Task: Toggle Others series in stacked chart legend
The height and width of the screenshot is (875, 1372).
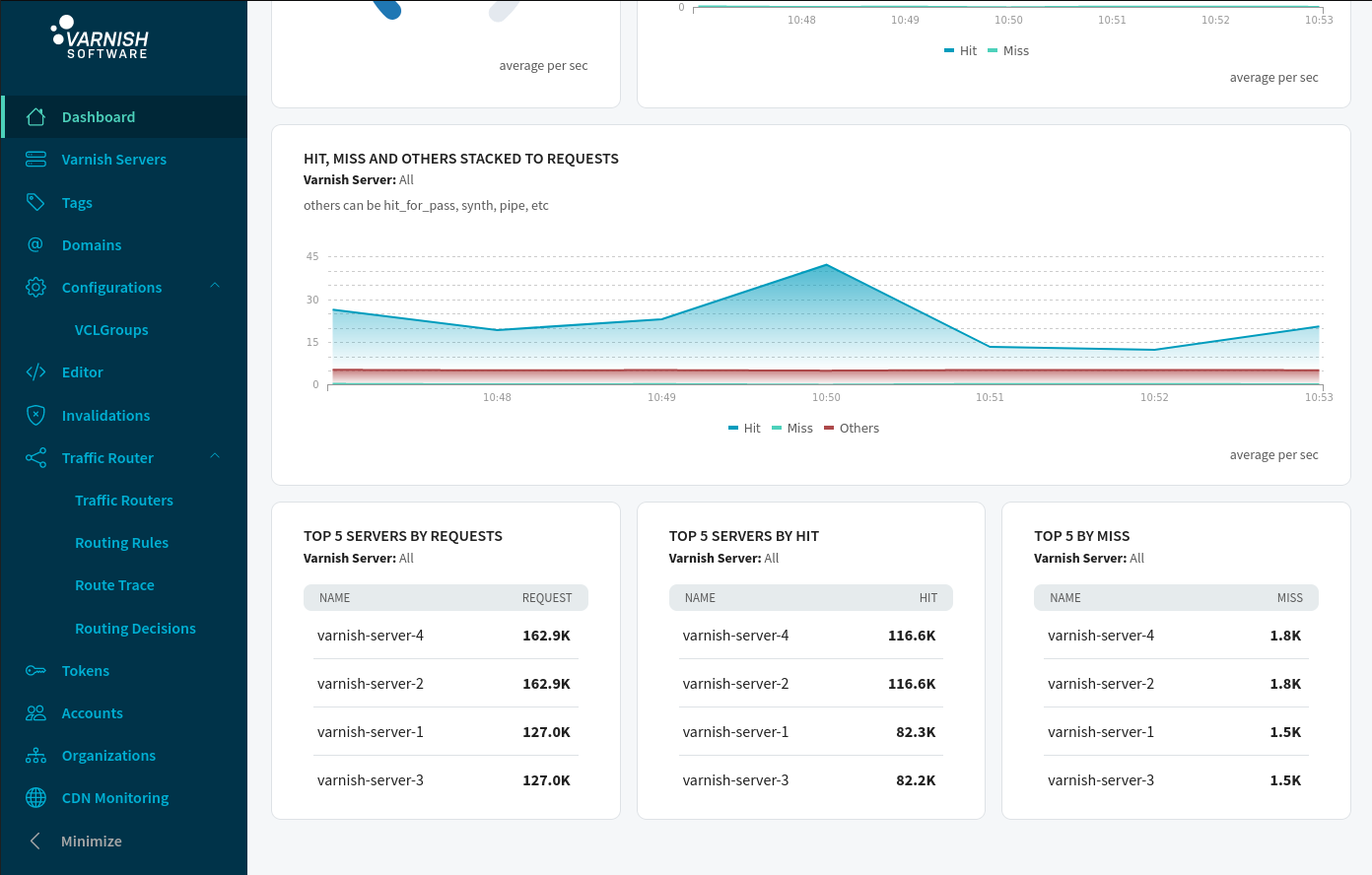Action: [852, 428]
